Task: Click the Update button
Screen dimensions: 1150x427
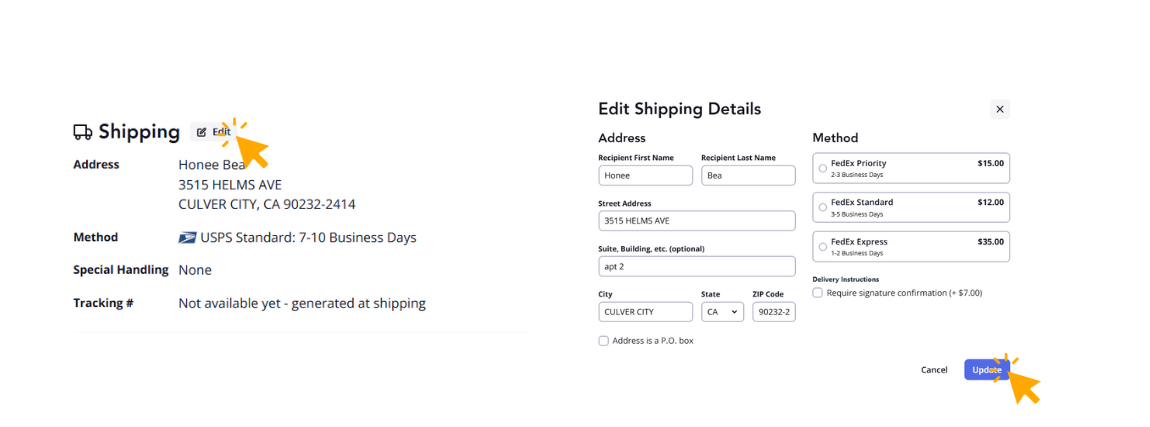Action: [986, 370]
